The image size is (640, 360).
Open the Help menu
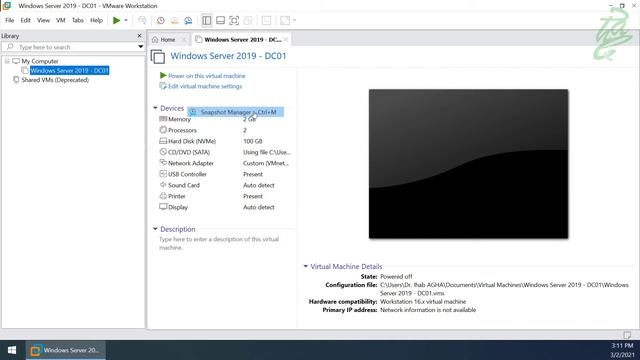click(x=96, y=20)
